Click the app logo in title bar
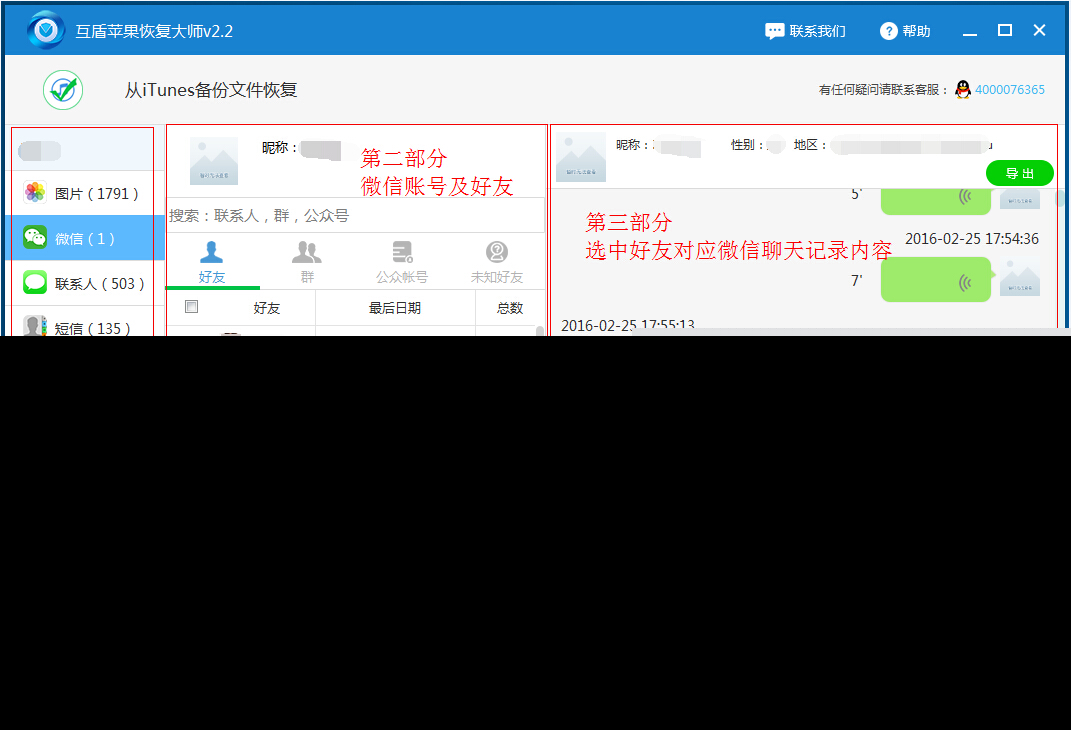1071x730 pixels. [46, 30]
